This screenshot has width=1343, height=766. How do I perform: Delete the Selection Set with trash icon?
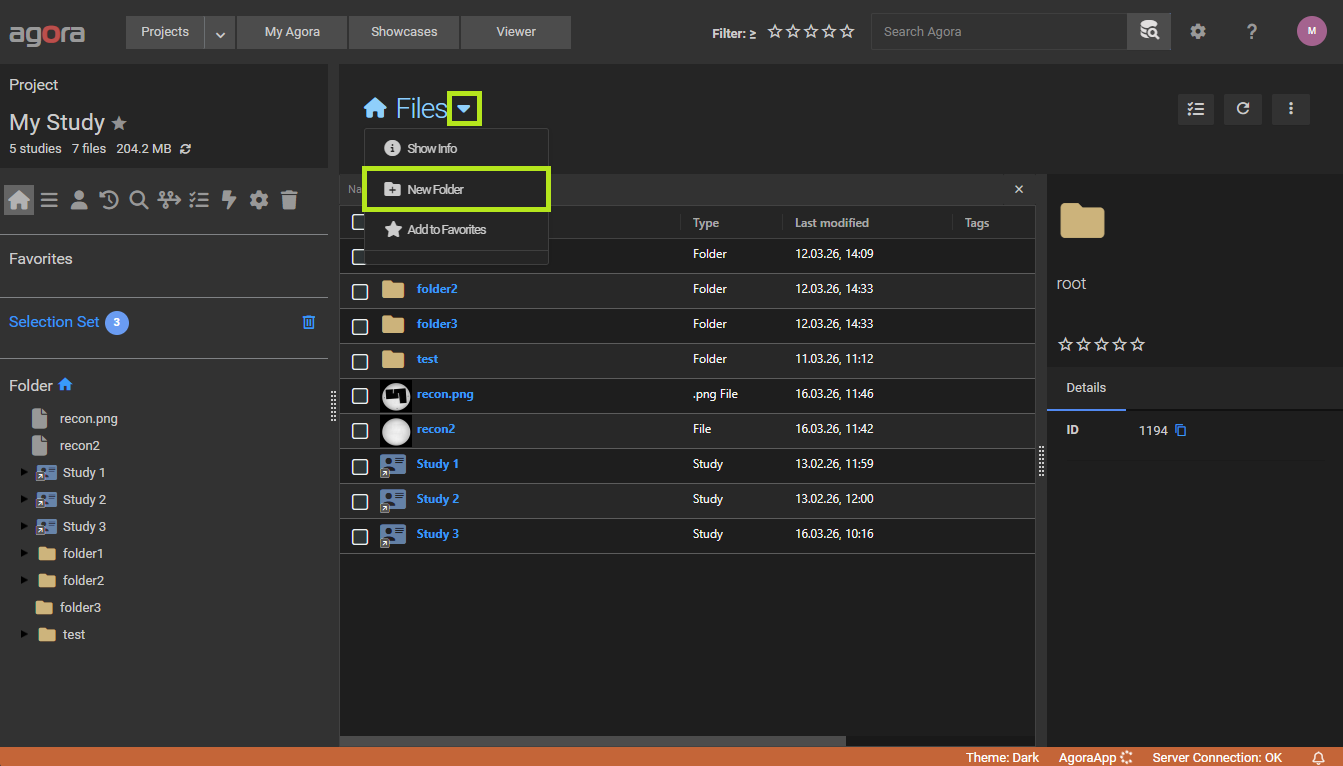[309, 322]
